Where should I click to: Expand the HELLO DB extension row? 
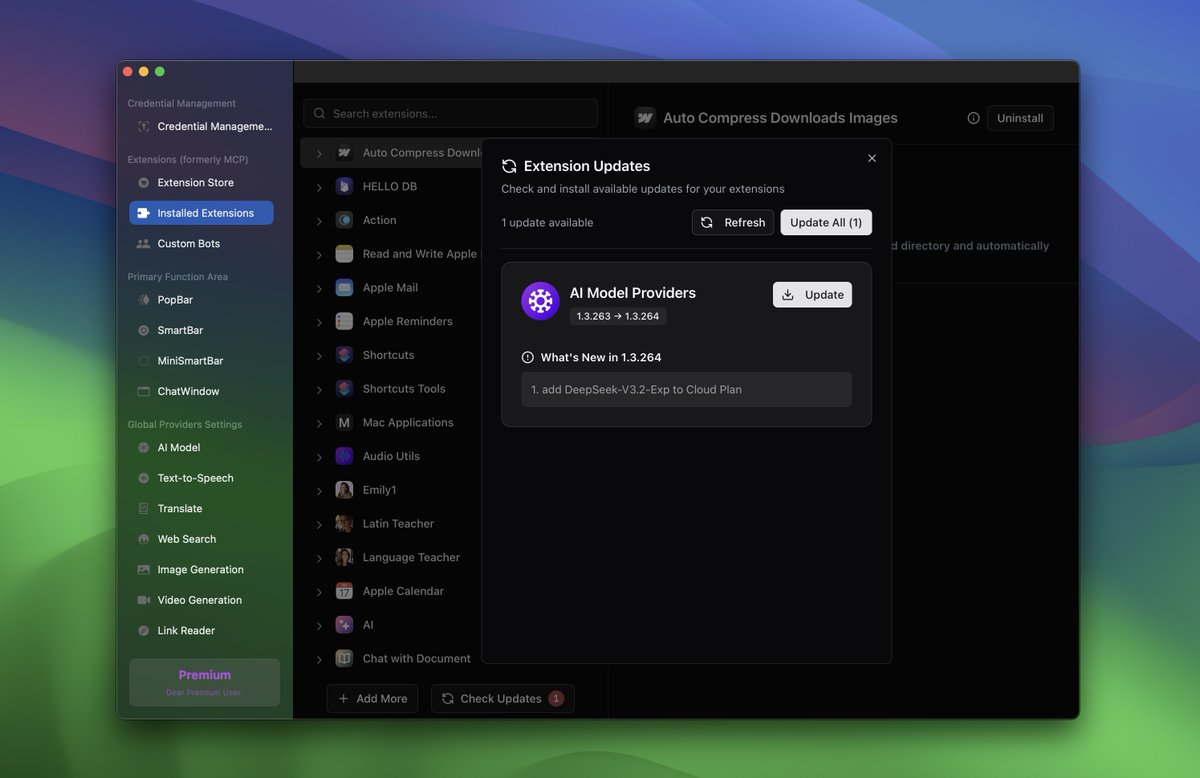point(319,187)
